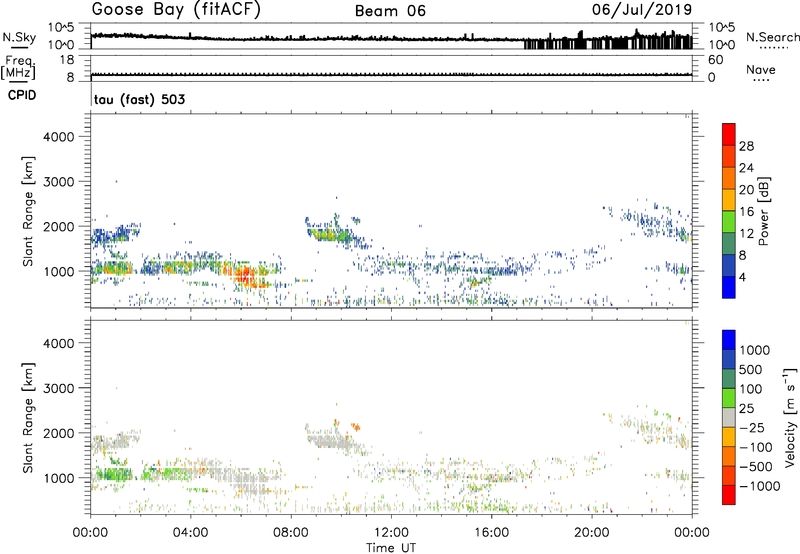Click the '3000' tick label on the velocity panel
The height and width of the screenshot is (554, 800).
58,388
